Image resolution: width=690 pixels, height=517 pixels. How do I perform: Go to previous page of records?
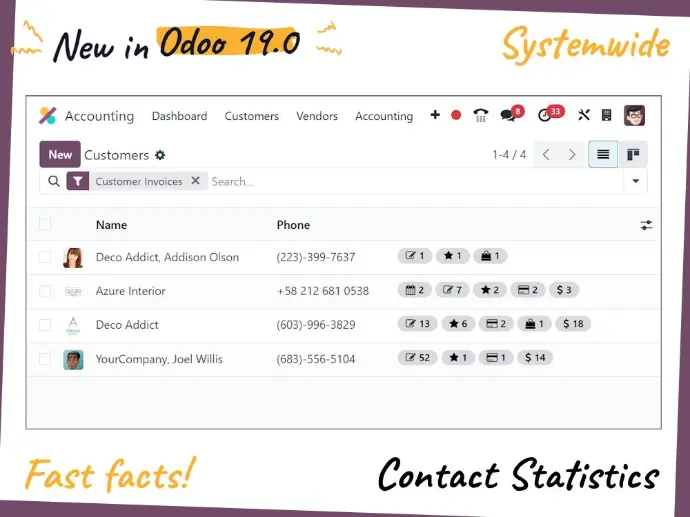point(547,154)
